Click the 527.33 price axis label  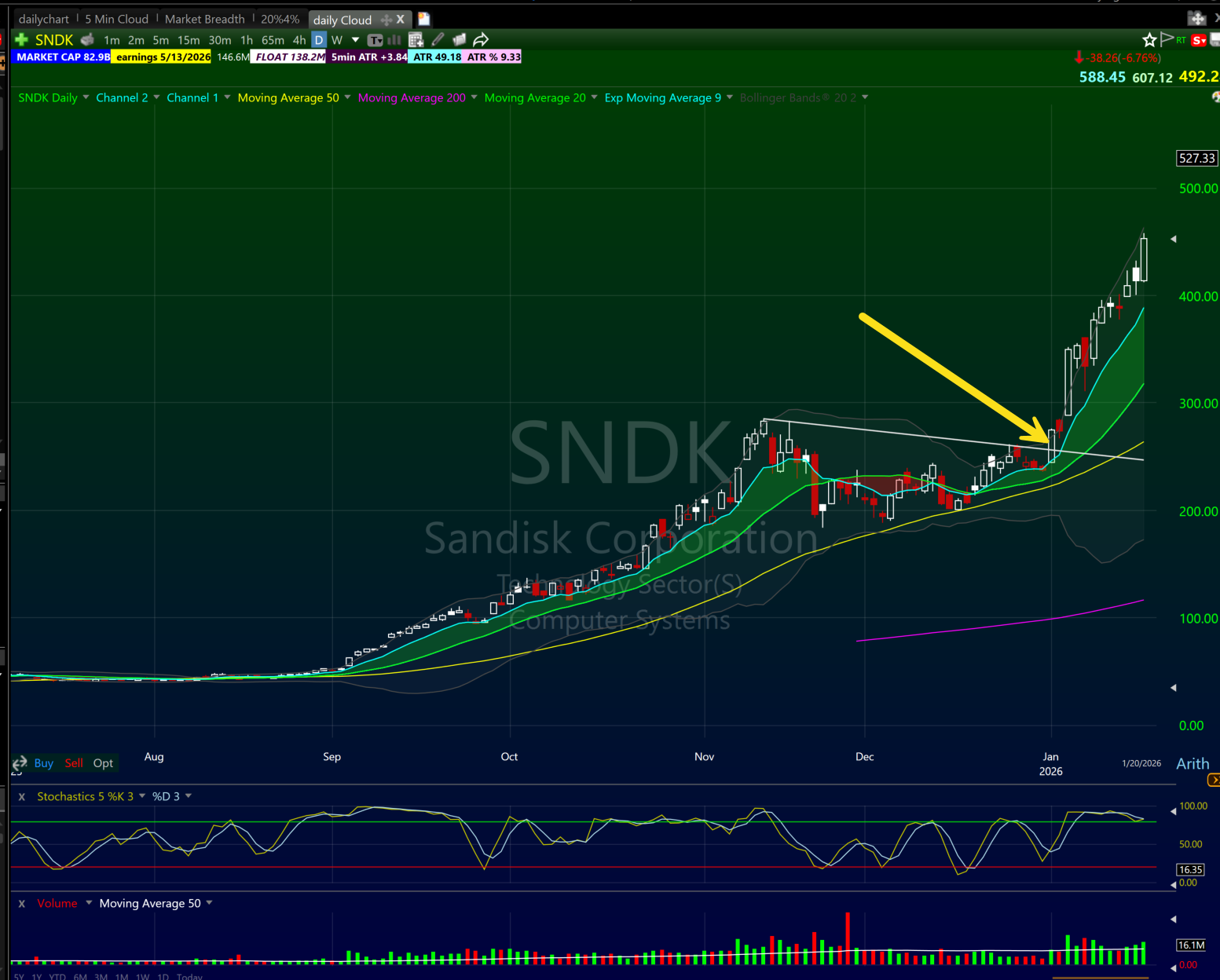tap(1196, 158)
